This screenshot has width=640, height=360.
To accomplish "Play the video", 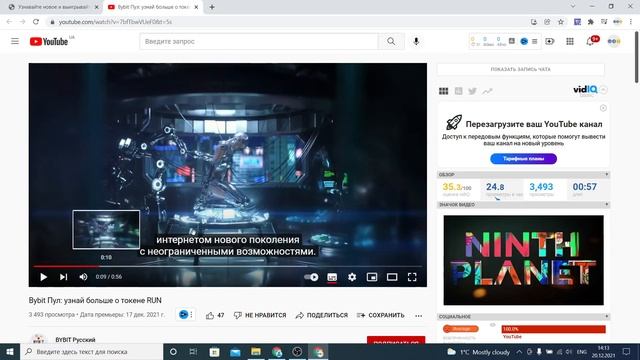I will 43,277.
